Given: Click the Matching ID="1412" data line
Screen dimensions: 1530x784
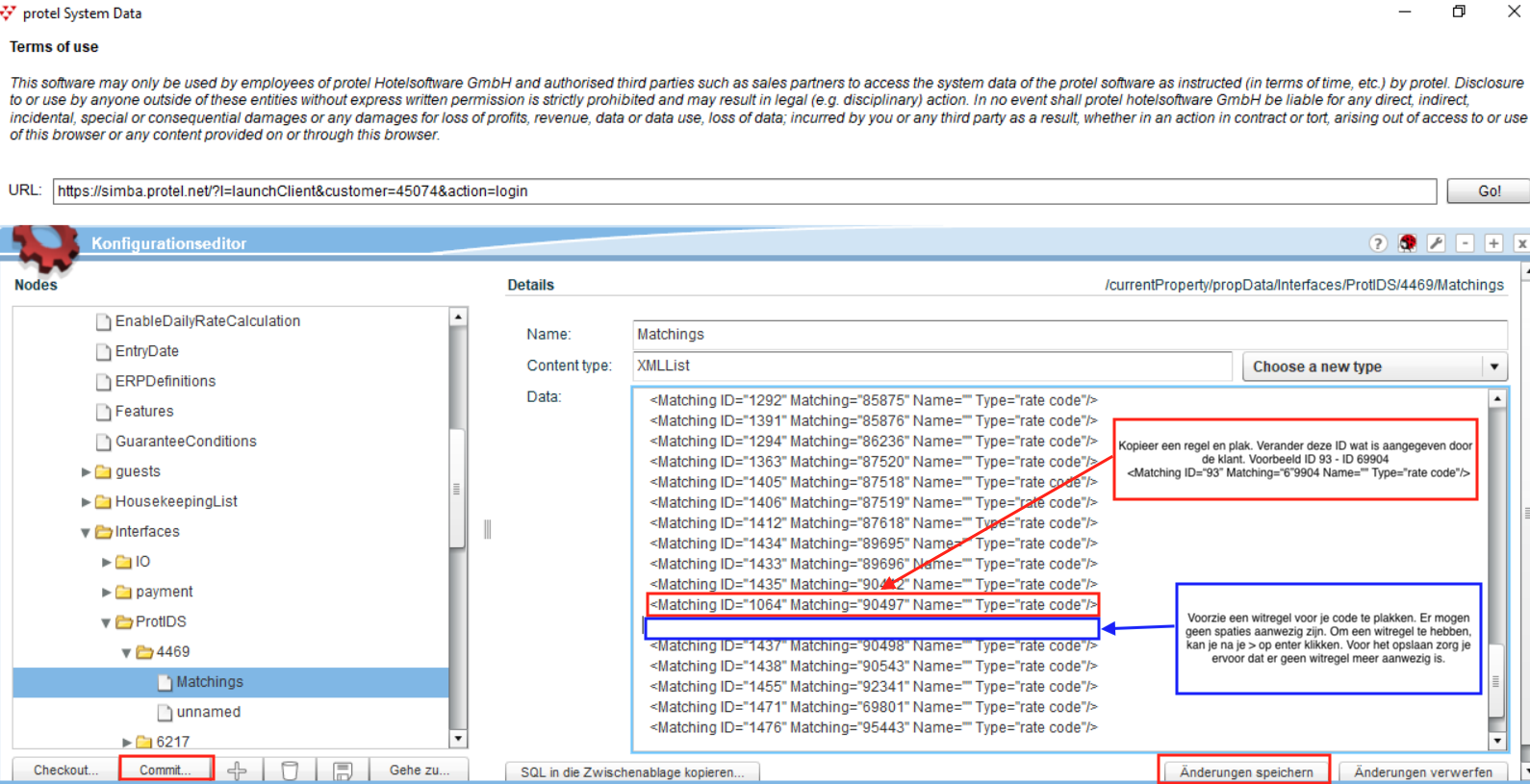Looking at the screenshot, I should point(874,523).
